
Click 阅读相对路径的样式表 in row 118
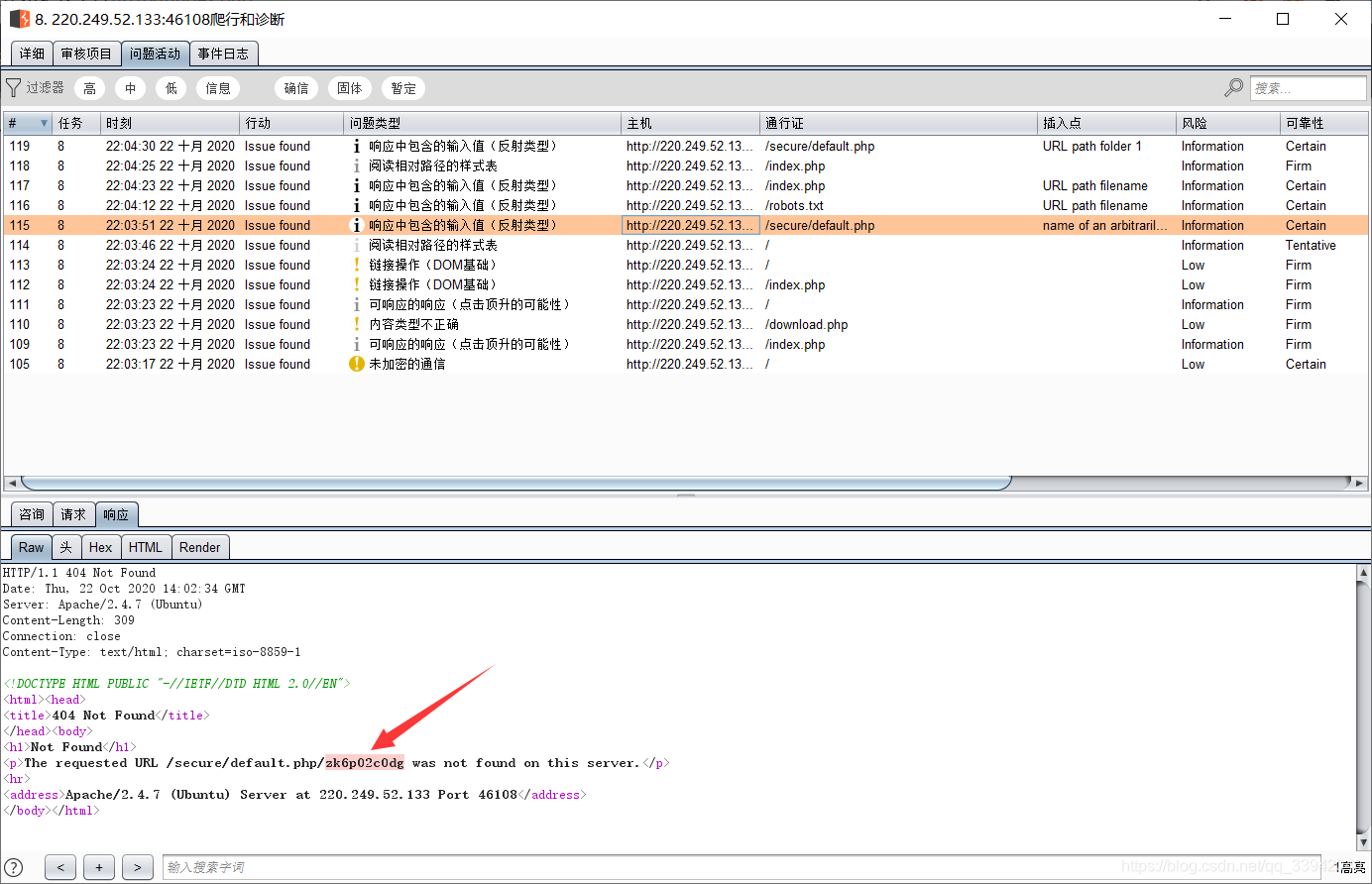click(433, 166)
